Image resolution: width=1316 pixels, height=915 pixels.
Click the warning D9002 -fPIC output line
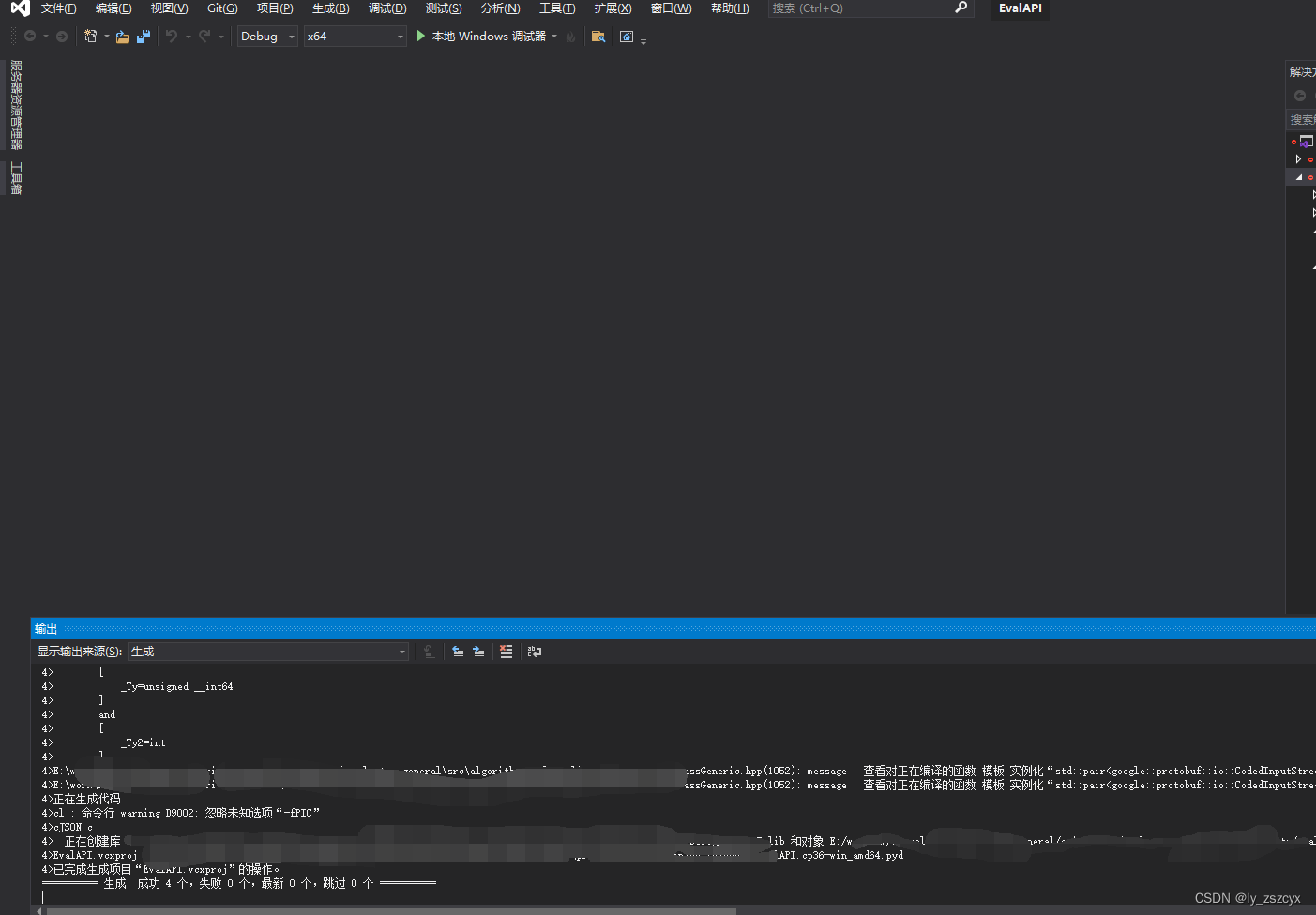181,814
